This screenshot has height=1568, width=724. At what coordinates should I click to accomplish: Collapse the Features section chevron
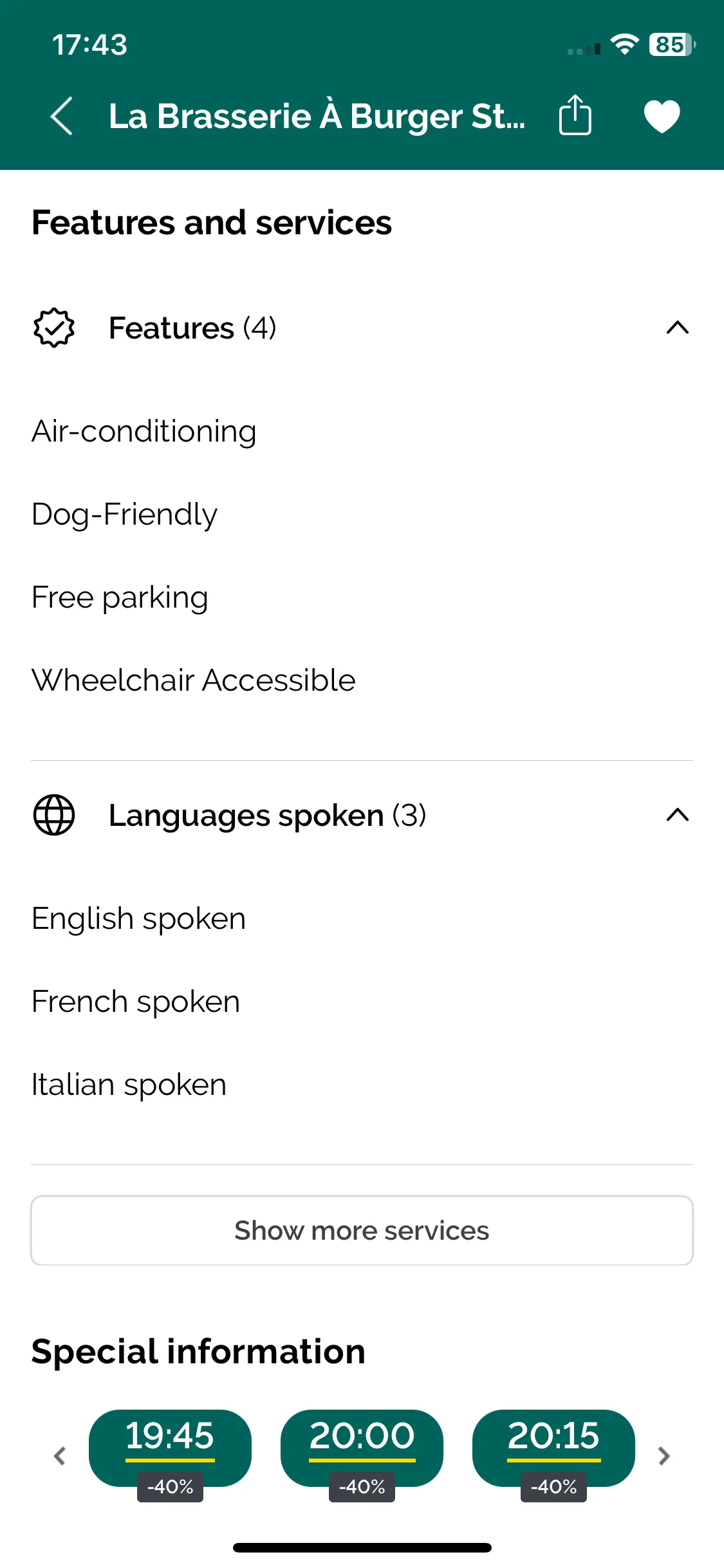click(x=678, y=328)
